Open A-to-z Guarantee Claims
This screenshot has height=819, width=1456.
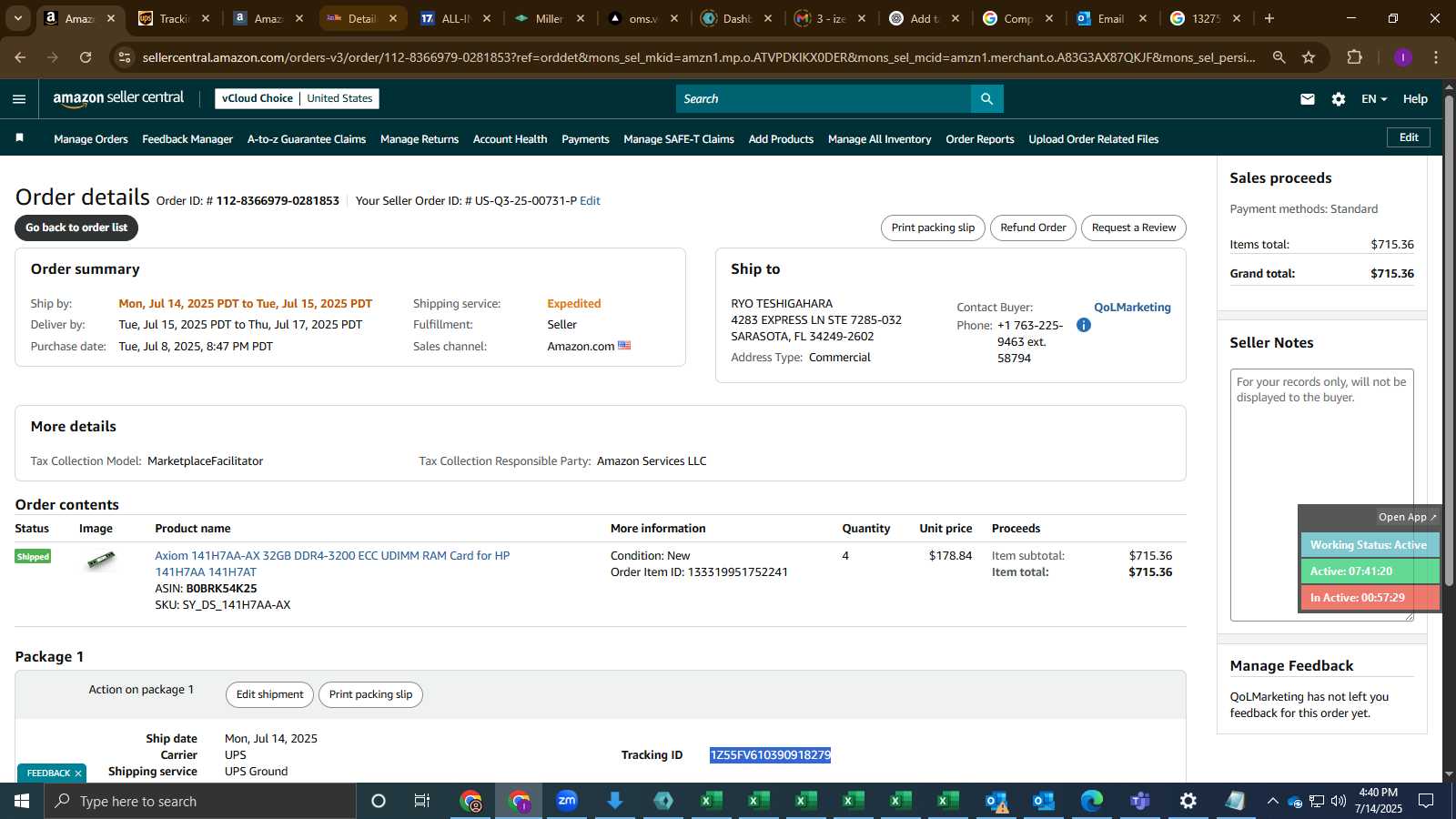point(307,139)
